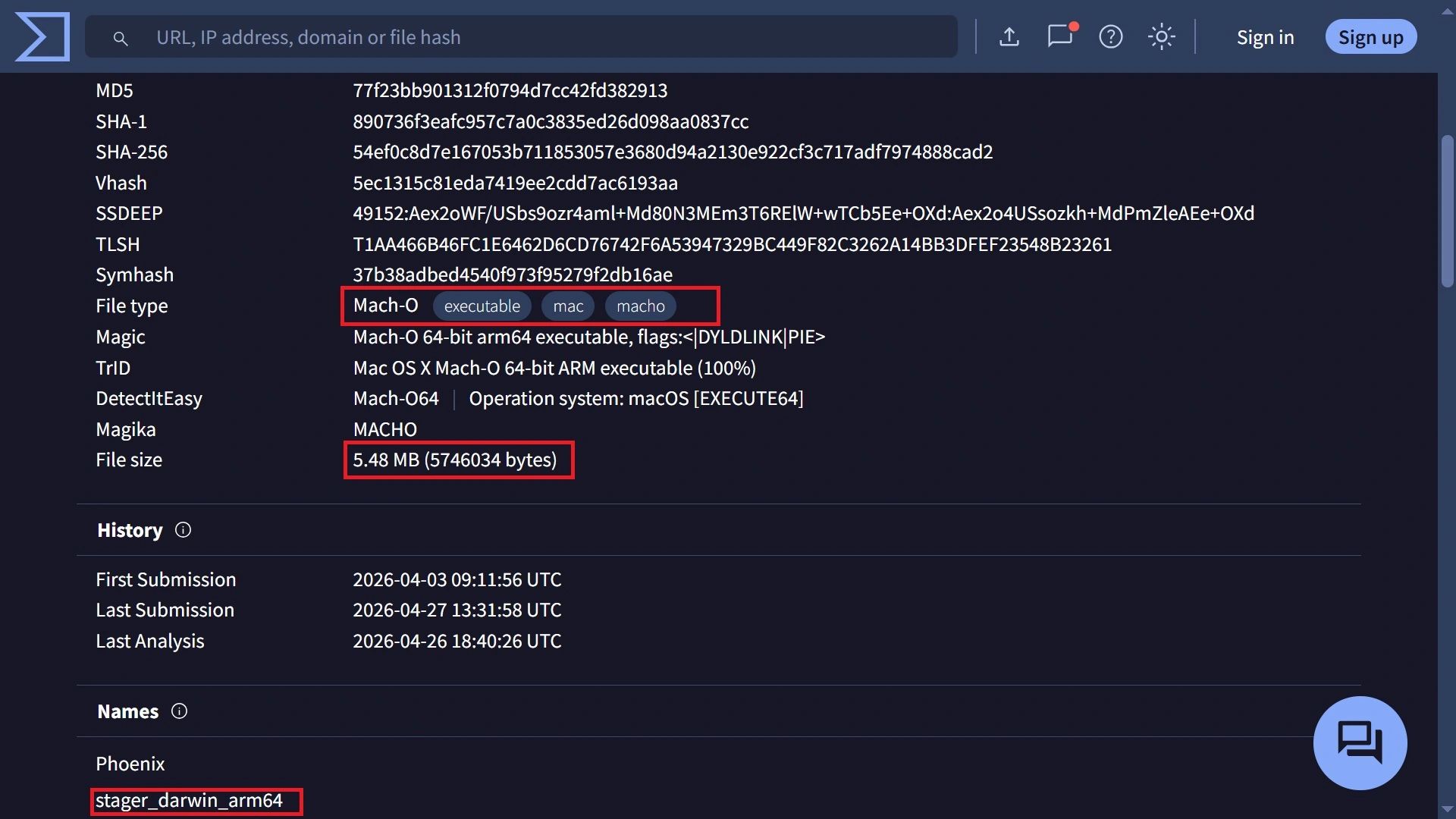Select the macho file type tag

(640, 306)
